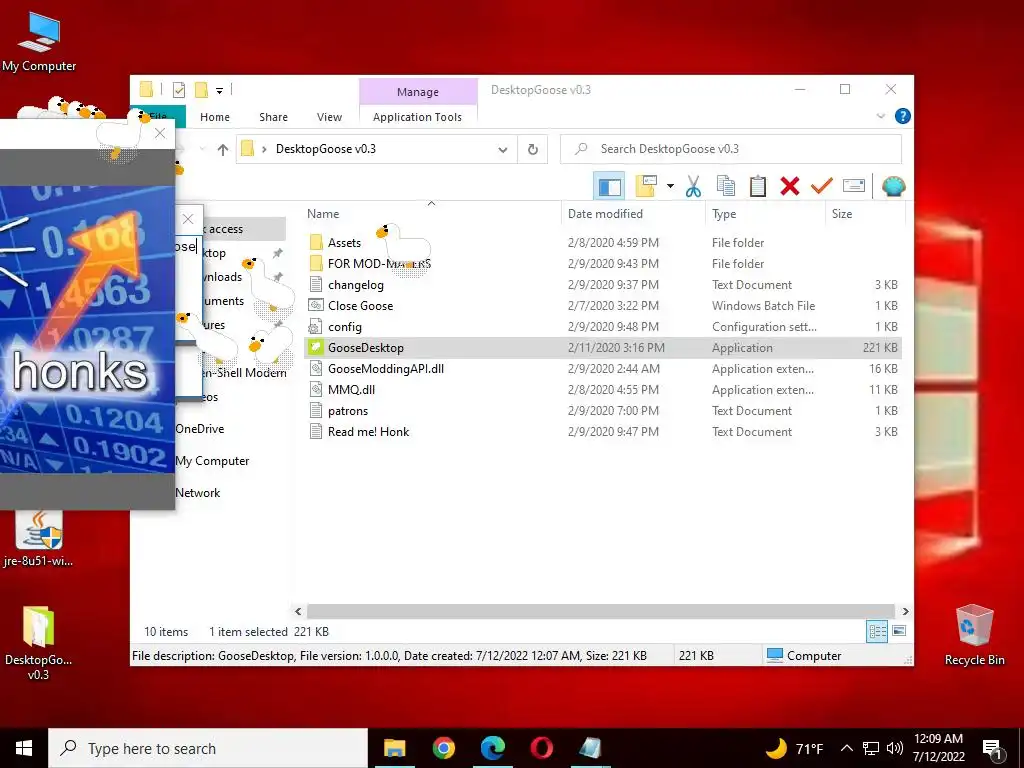Screen dimensions: 1024x768
Task: Click the Paste clipboard icon
Action: (758, 186)
